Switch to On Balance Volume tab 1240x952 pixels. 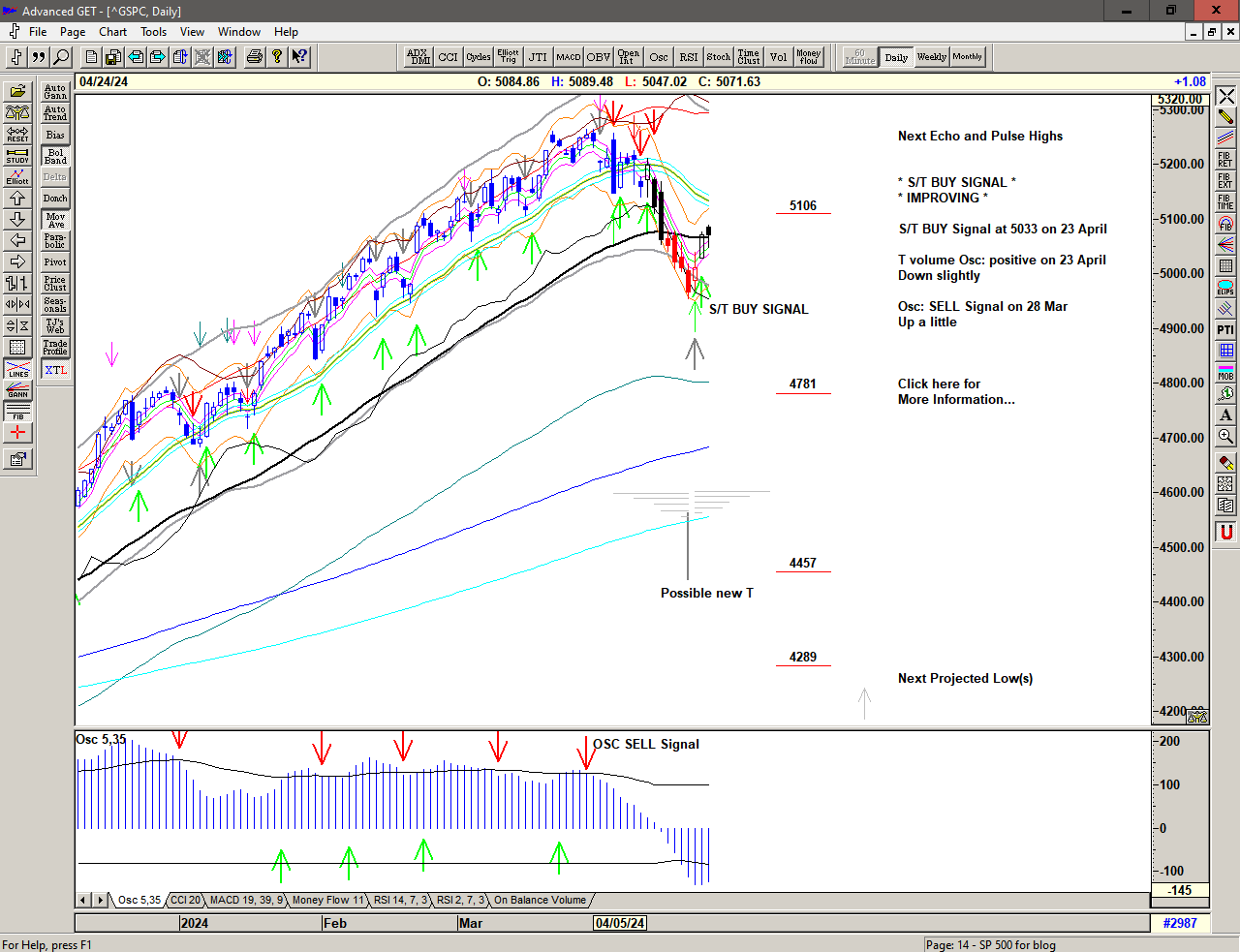point(540,900)
